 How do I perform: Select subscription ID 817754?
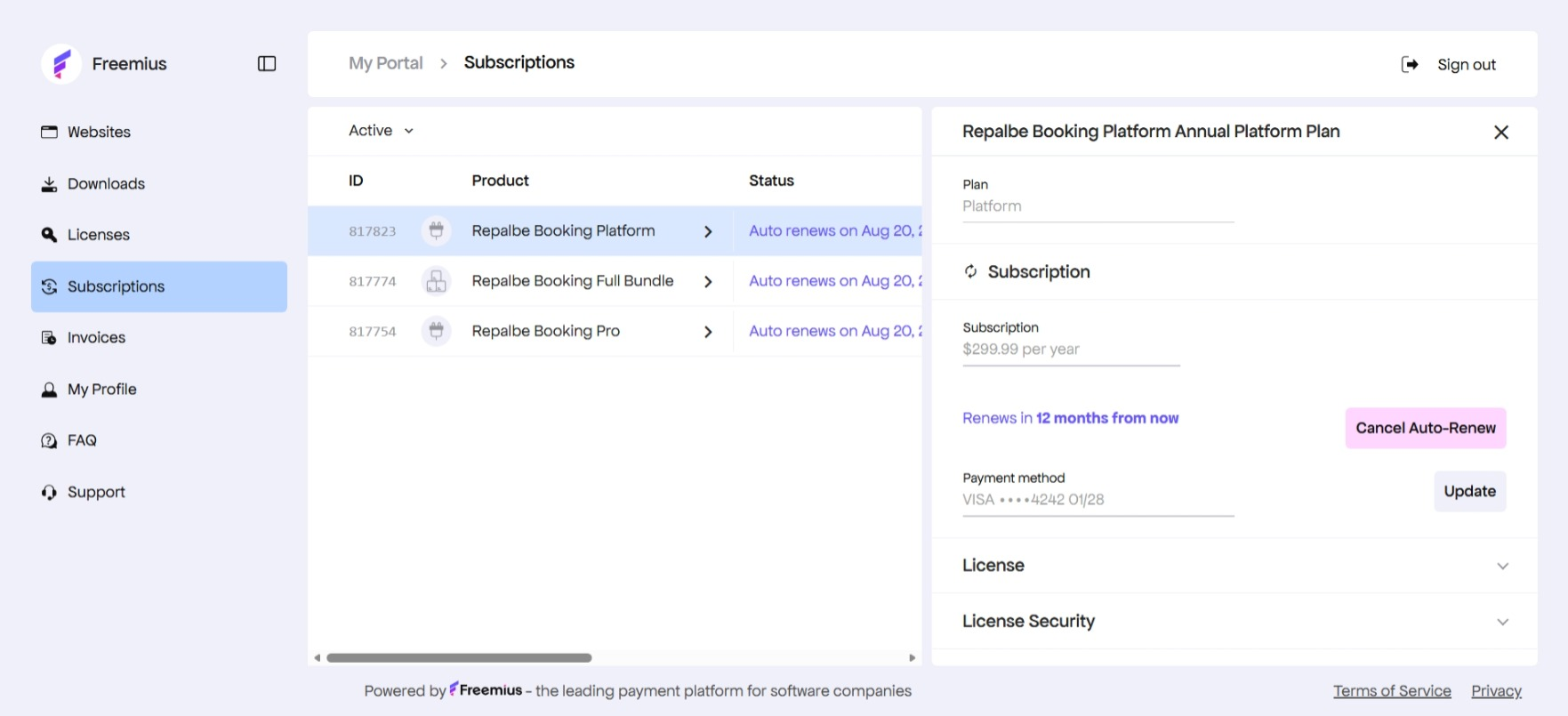pos(372,331)
